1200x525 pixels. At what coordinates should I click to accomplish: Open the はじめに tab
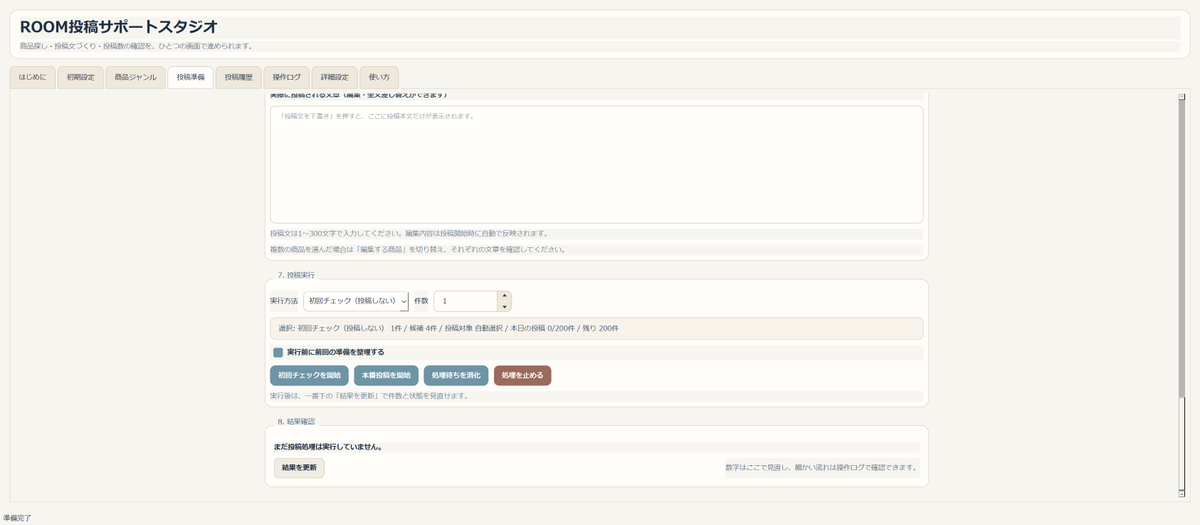[33, 77]
